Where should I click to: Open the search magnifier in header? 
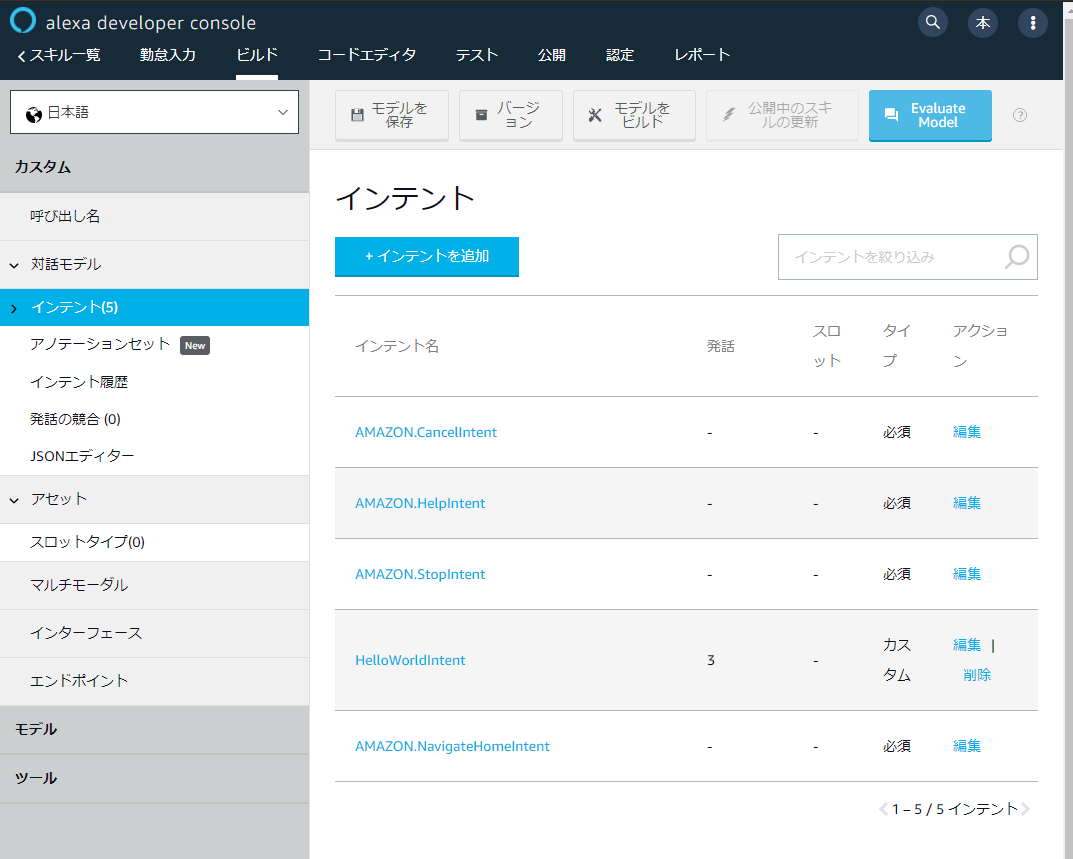(x=932, y=23)
